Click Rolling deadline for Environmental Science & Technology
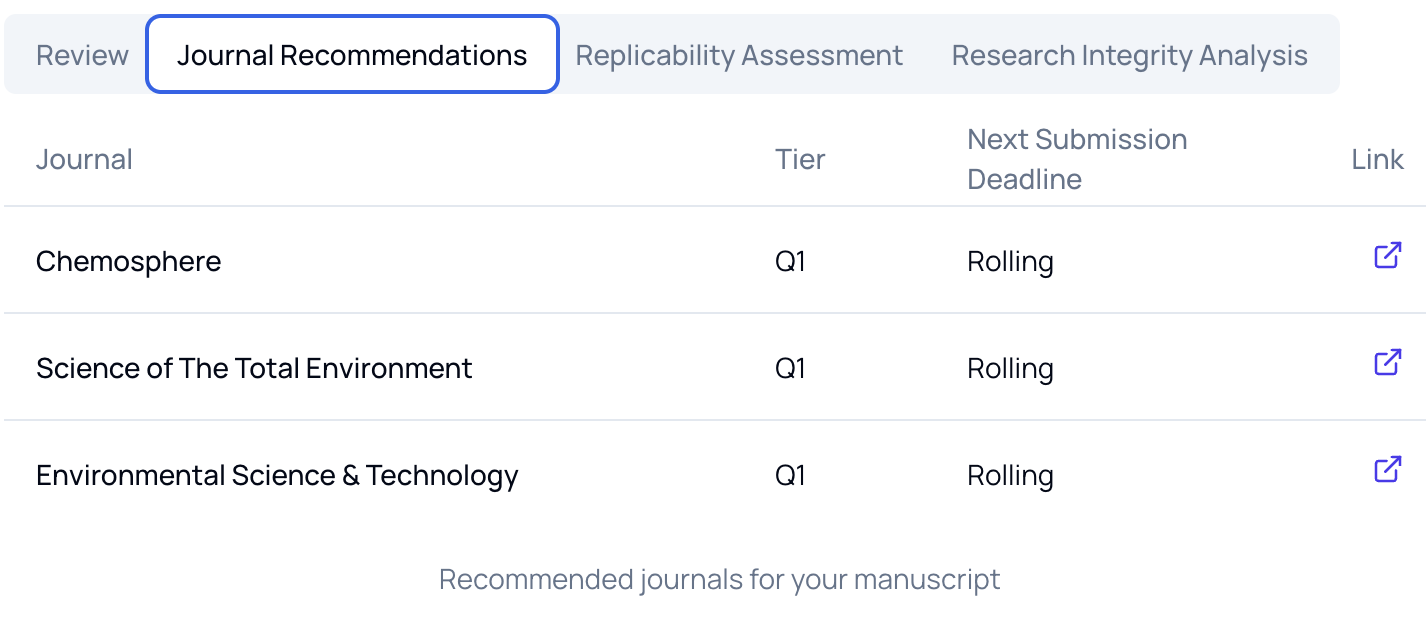This screenshot has width=1426, height=622. pyautogui.click(x=1010, y=475)
